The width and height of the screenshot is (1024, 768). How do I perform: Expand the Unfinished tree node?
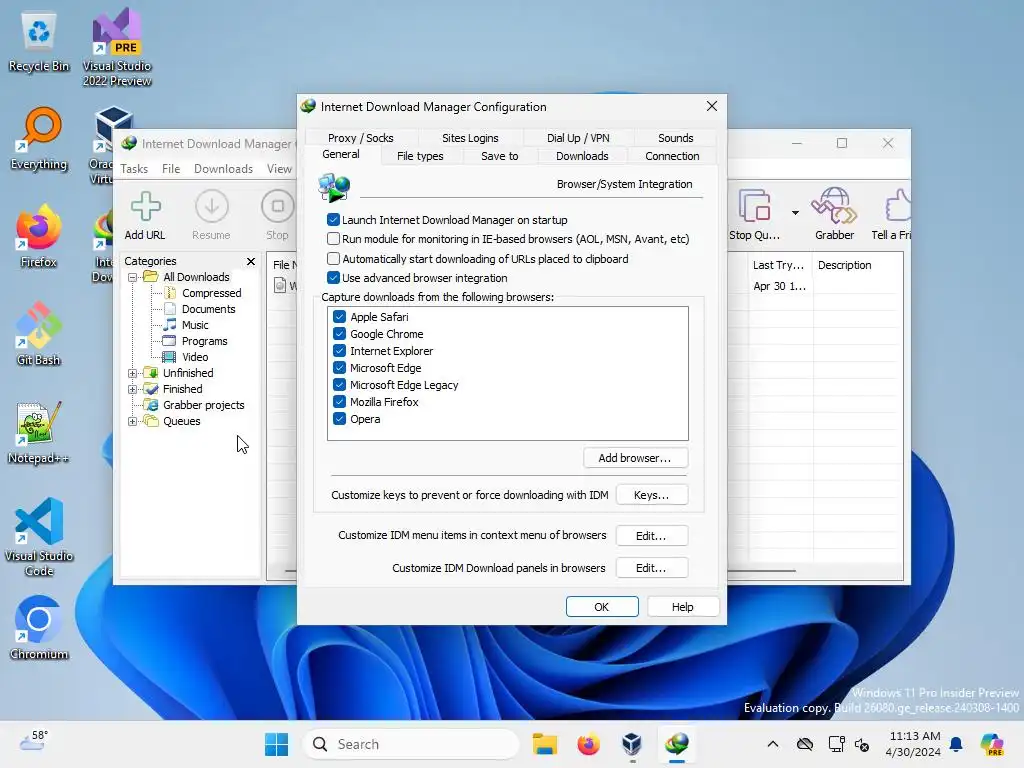pyautogui.click(x=133, y=373)
